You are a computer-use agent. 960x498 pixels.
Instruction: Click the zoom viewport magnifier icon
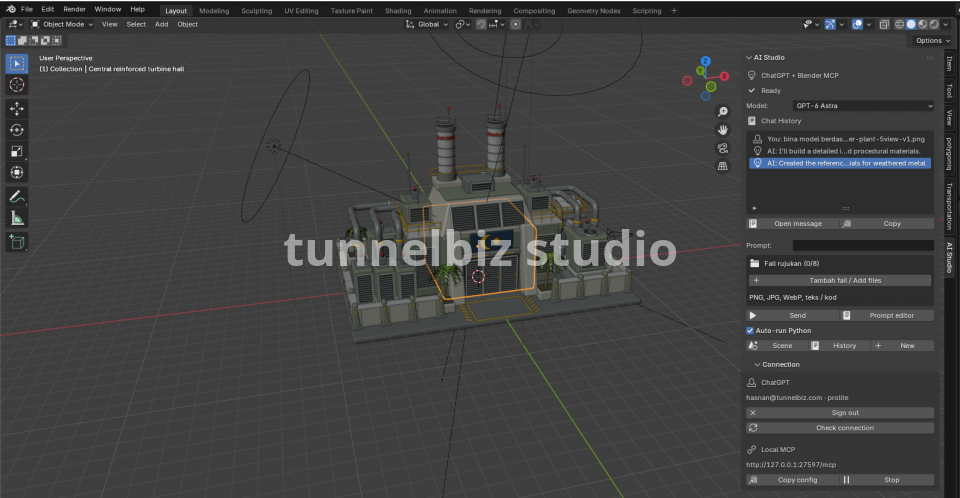[x=723, y=111]
